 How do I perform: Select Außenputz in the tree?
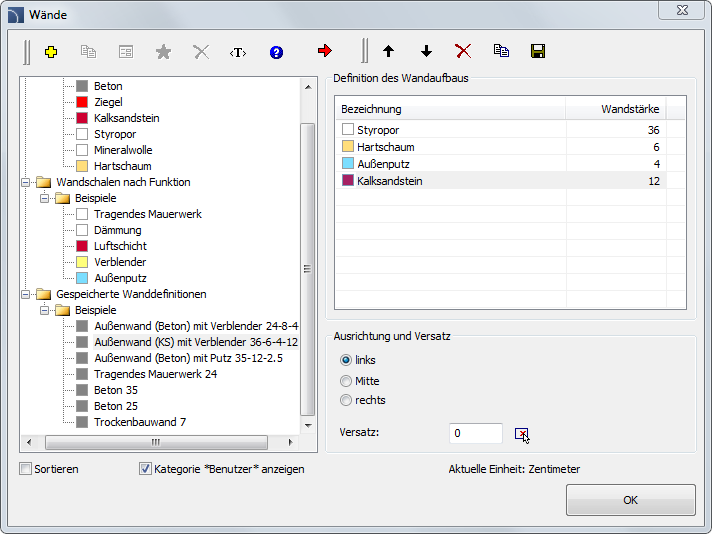coord(120,278)
